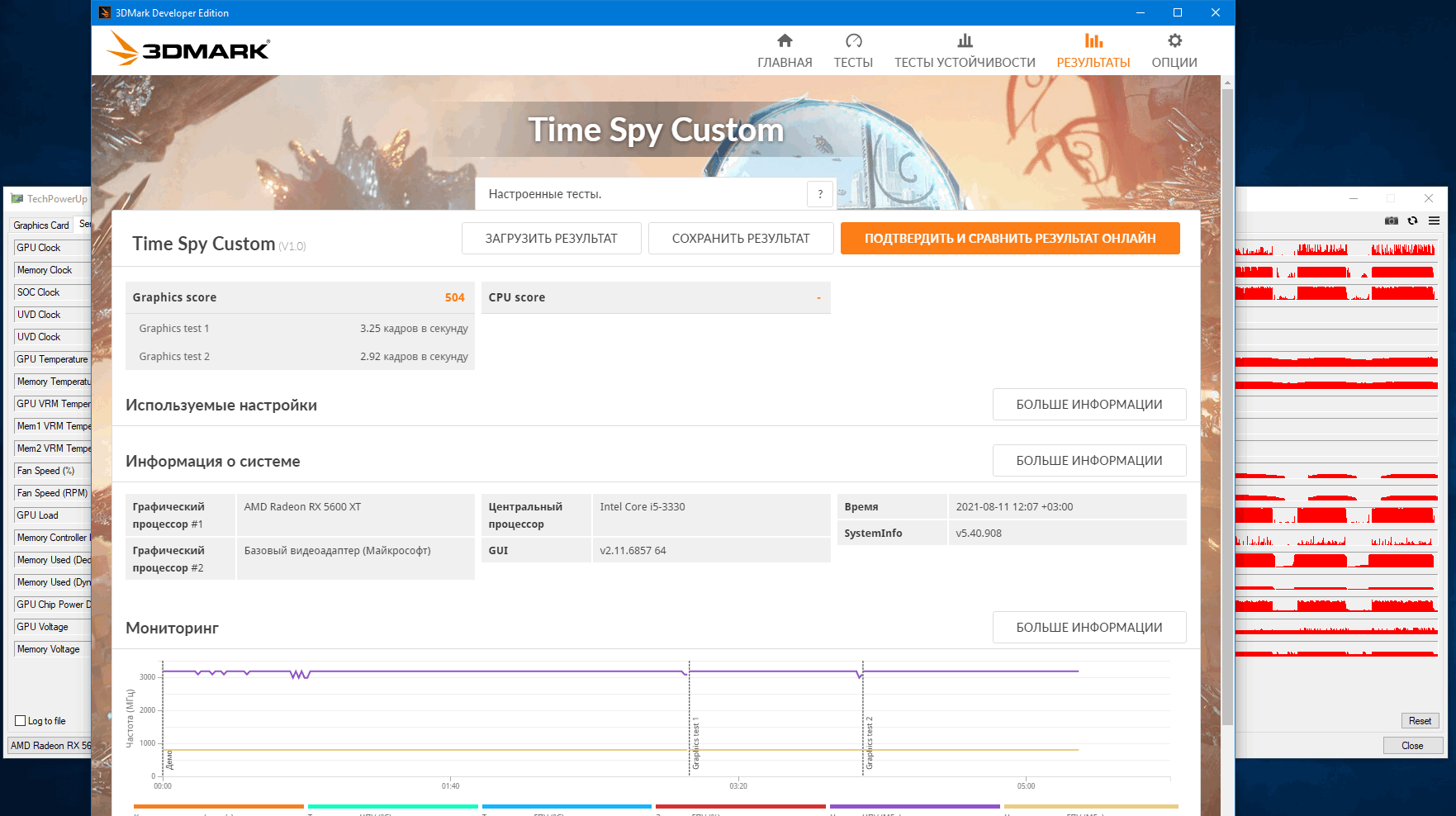Viewport: 1456px width, 816px height.
Task: Click Базовый видеоадаптер (Майкрософт) entry
Action: (337, 550)
